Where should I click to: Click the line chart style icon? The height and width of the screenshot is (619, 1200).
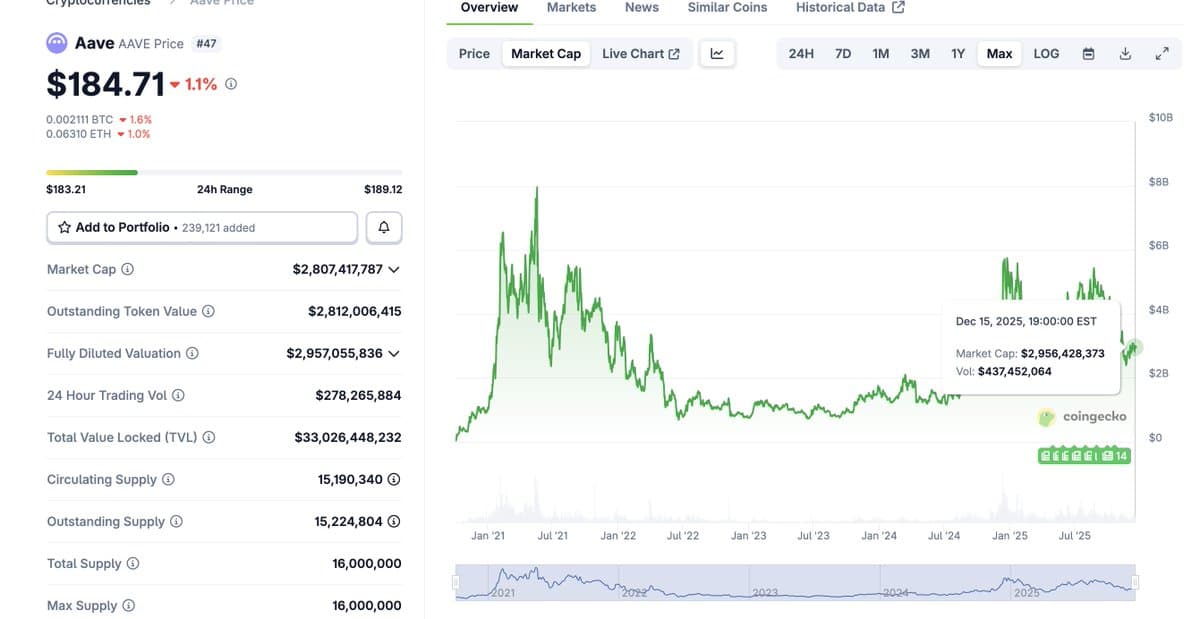(717, 53)
